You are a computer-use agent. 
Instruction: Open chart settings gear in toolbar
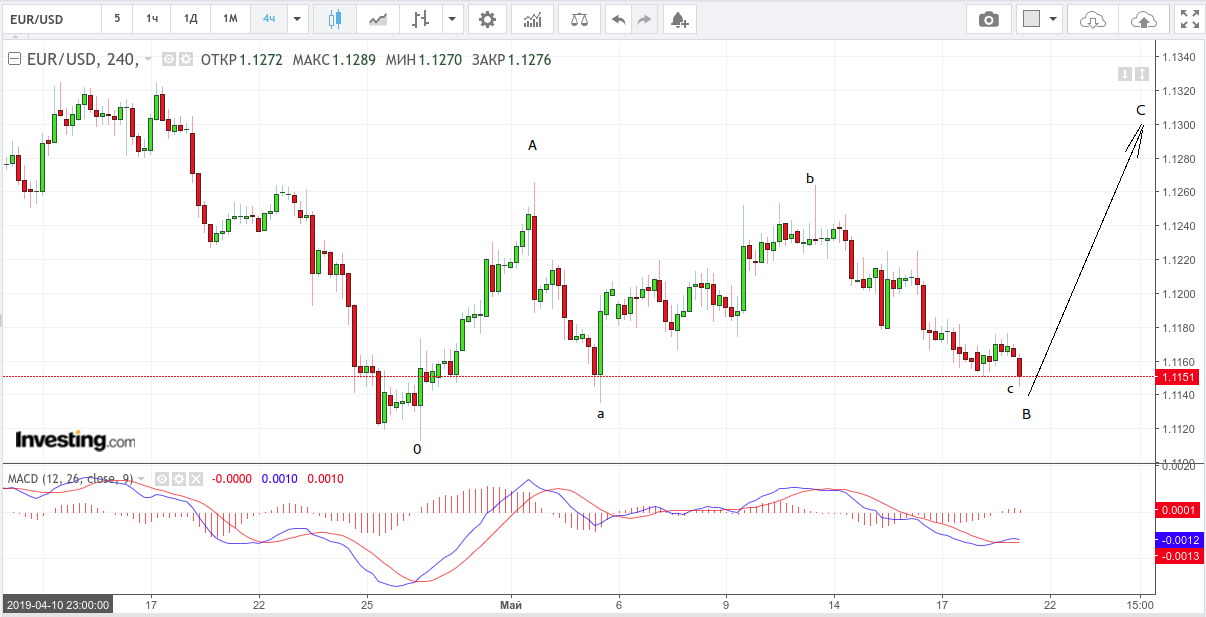click(487, 19)
